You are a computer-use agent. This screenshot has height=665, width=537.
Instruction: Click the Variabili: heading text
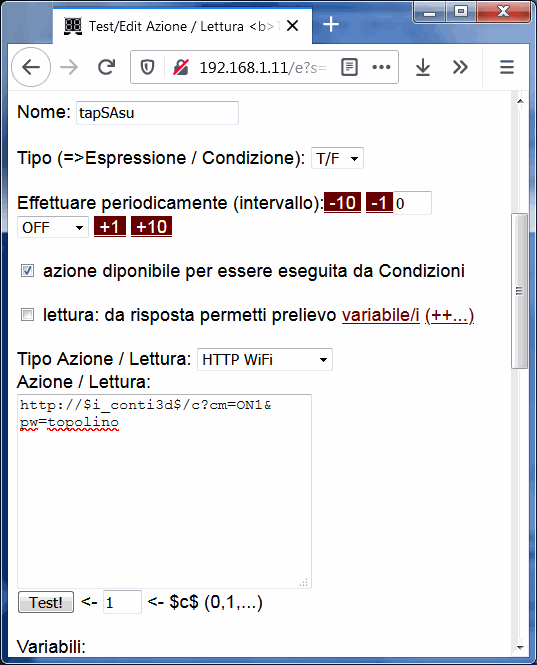click(51, 647)
